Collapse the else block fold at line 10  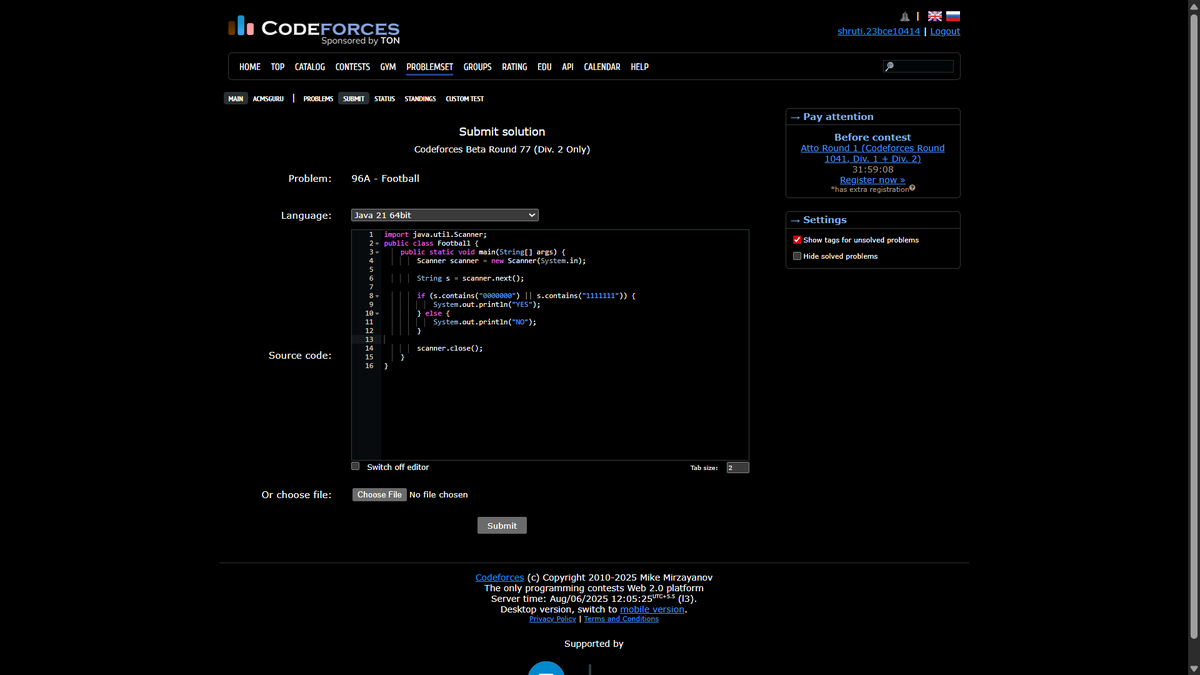376,314
